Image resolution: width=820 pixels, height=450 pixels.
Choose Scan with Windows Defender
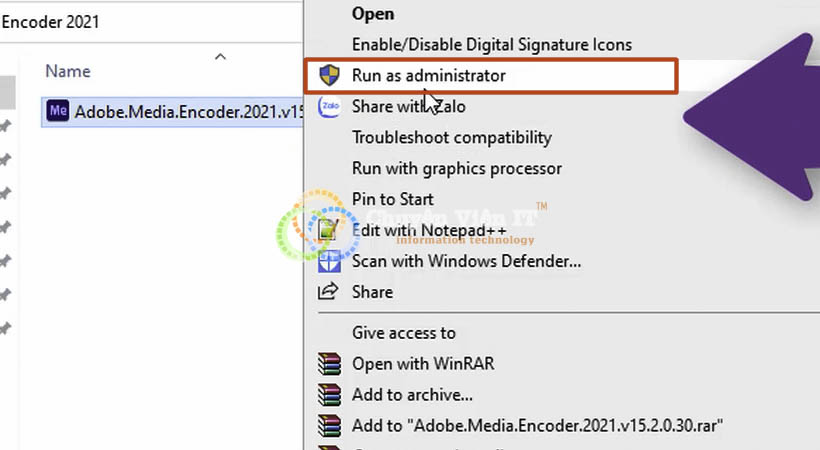[x=466, y=261]
